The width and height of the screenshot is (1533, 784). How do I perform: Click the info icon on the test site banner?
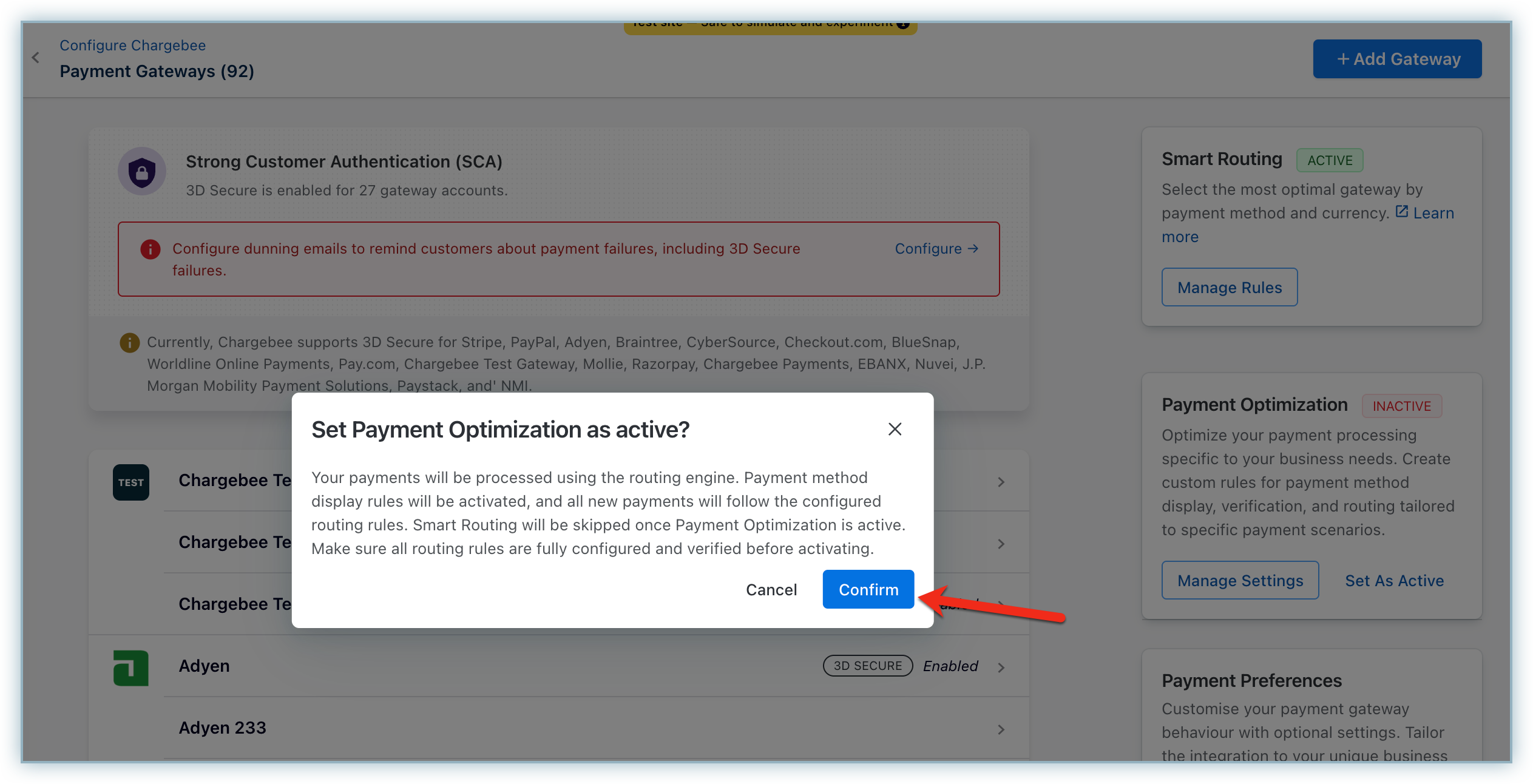tap(903, 24)
